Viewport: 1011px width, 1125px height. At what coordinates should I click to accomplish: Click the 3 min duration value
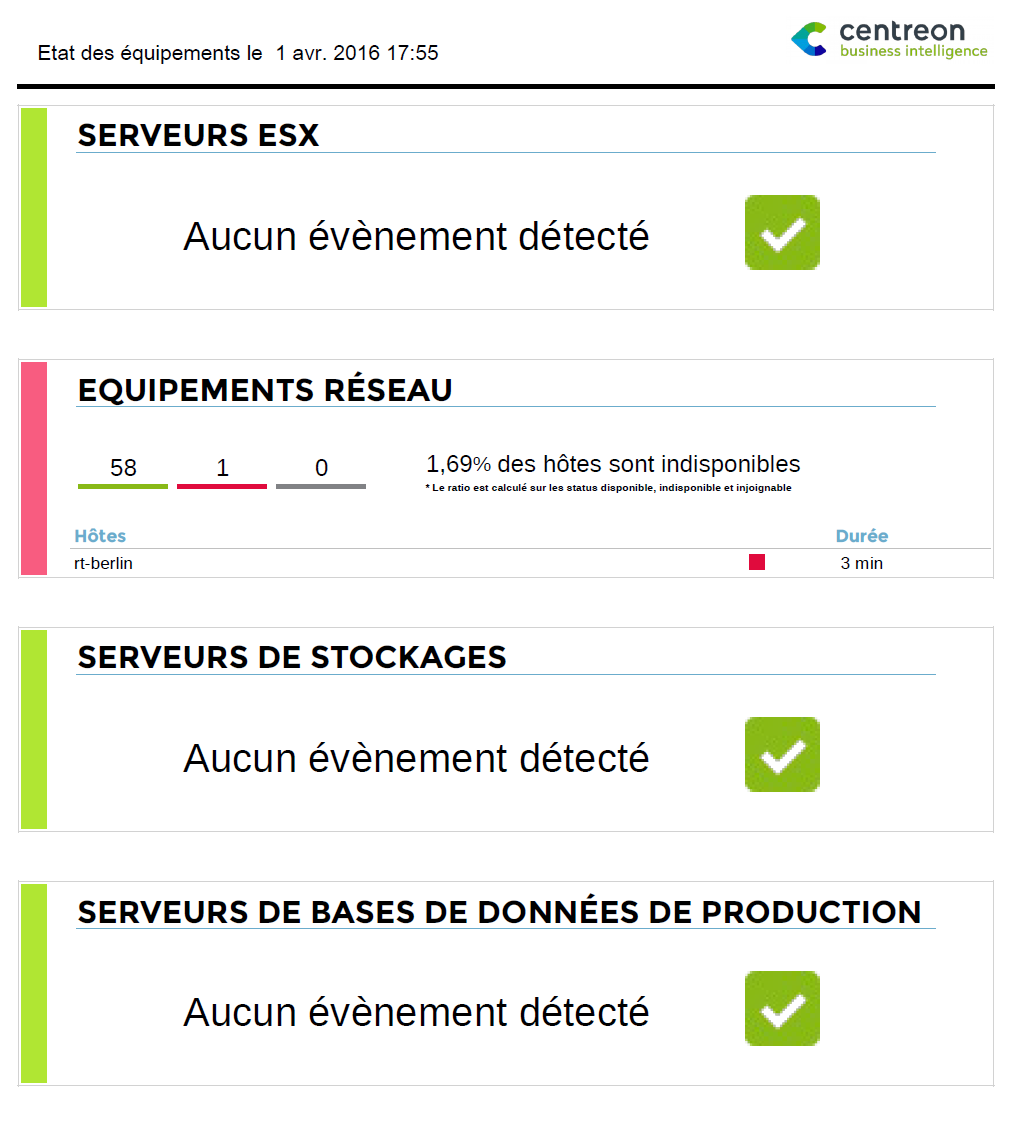click(x=861, y=564)
